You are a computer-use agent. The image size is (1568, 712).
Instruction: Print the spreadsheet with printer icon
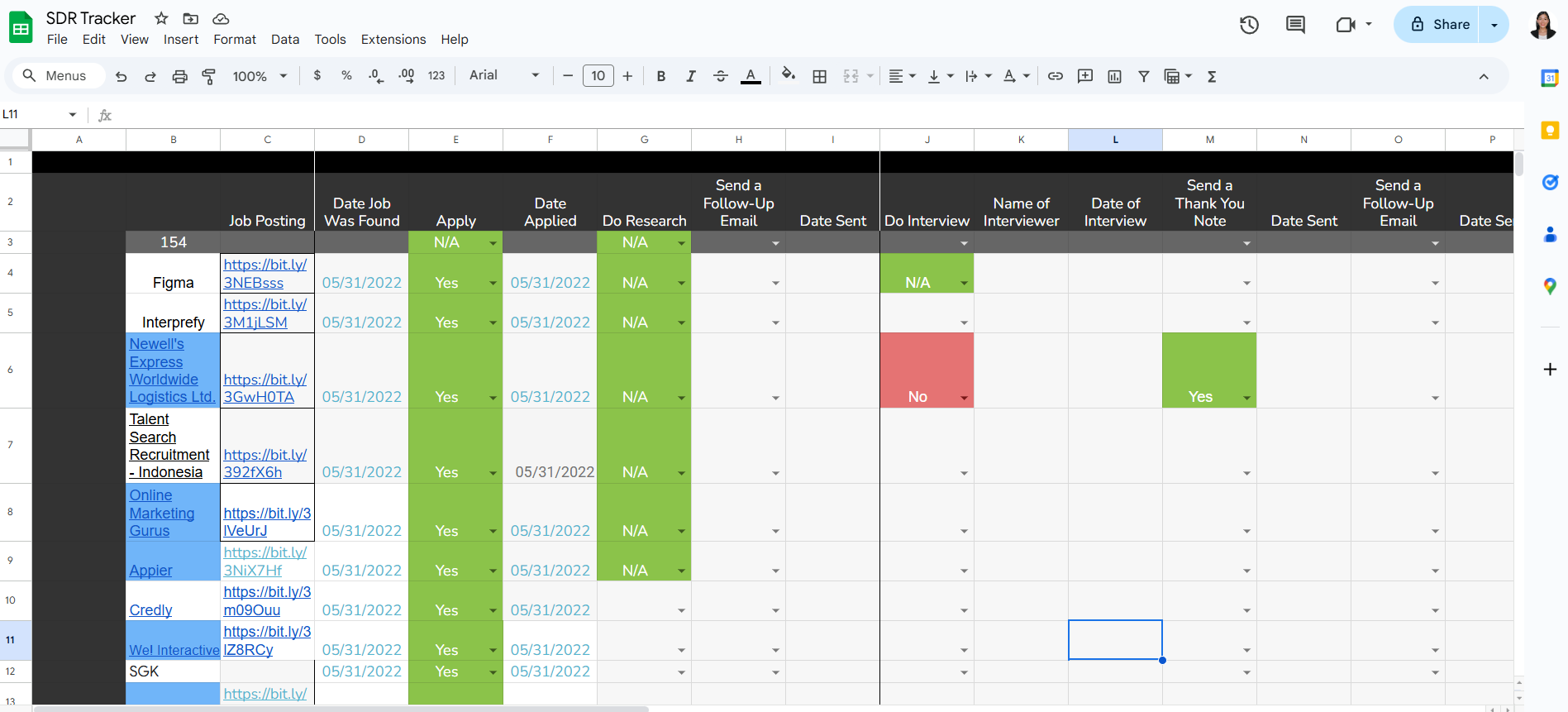[x=179, y=76]
